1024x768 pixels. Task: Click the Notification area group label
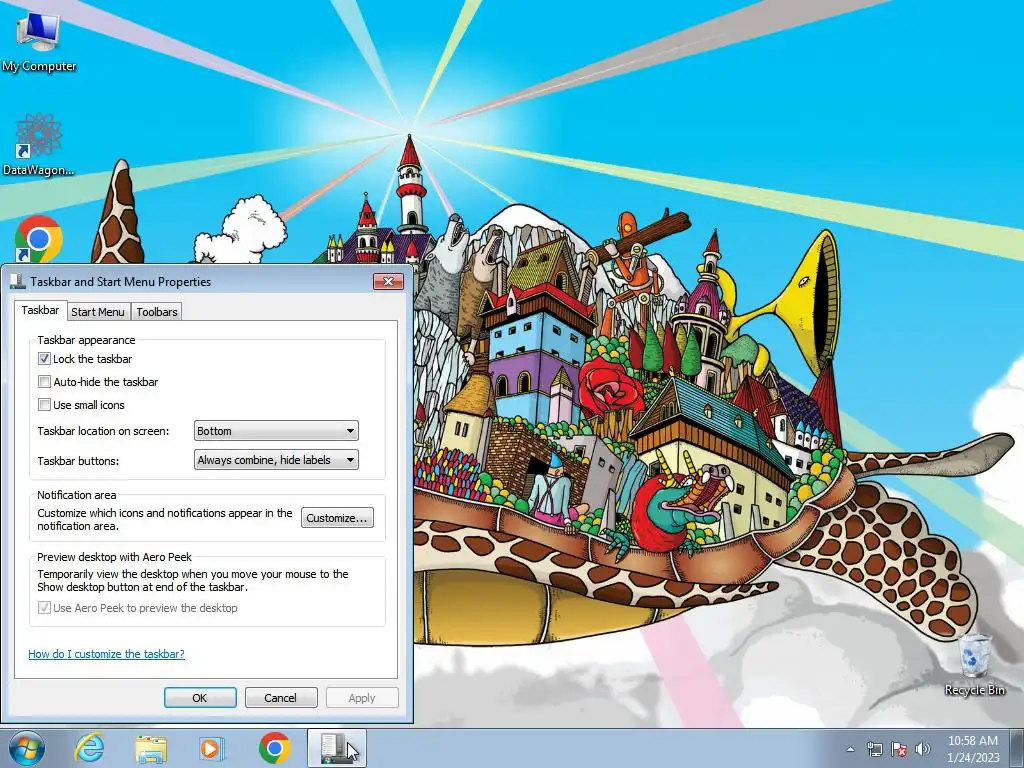(76, 495)
